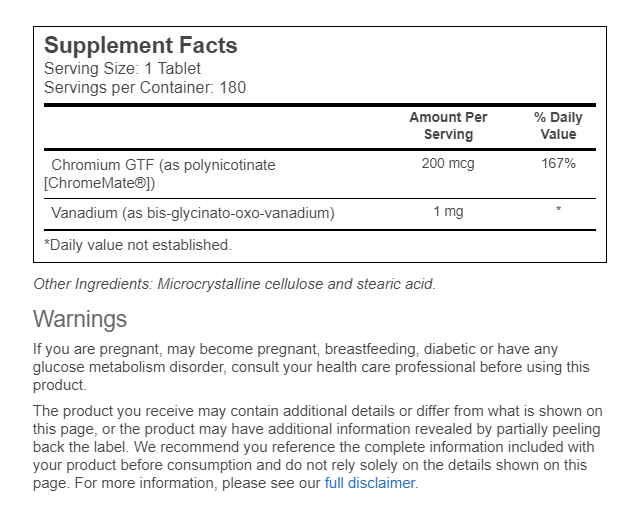Click the Serving Size: 1 Tablet line
The width and height of the screenshot is (636, 520).
point(122,69)
